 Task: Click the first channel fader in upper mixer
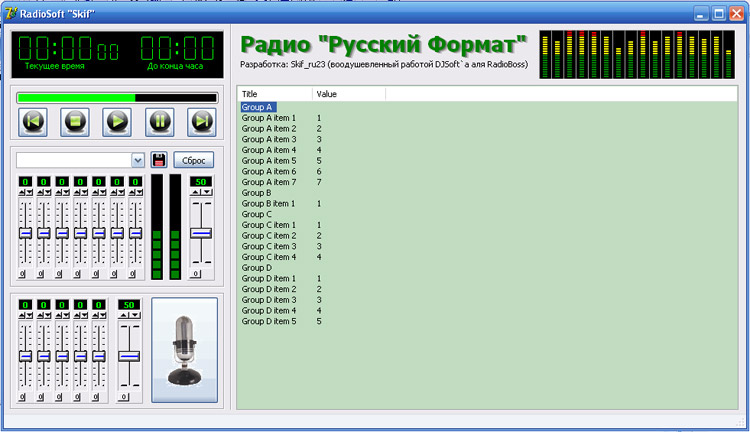[25, 233]
